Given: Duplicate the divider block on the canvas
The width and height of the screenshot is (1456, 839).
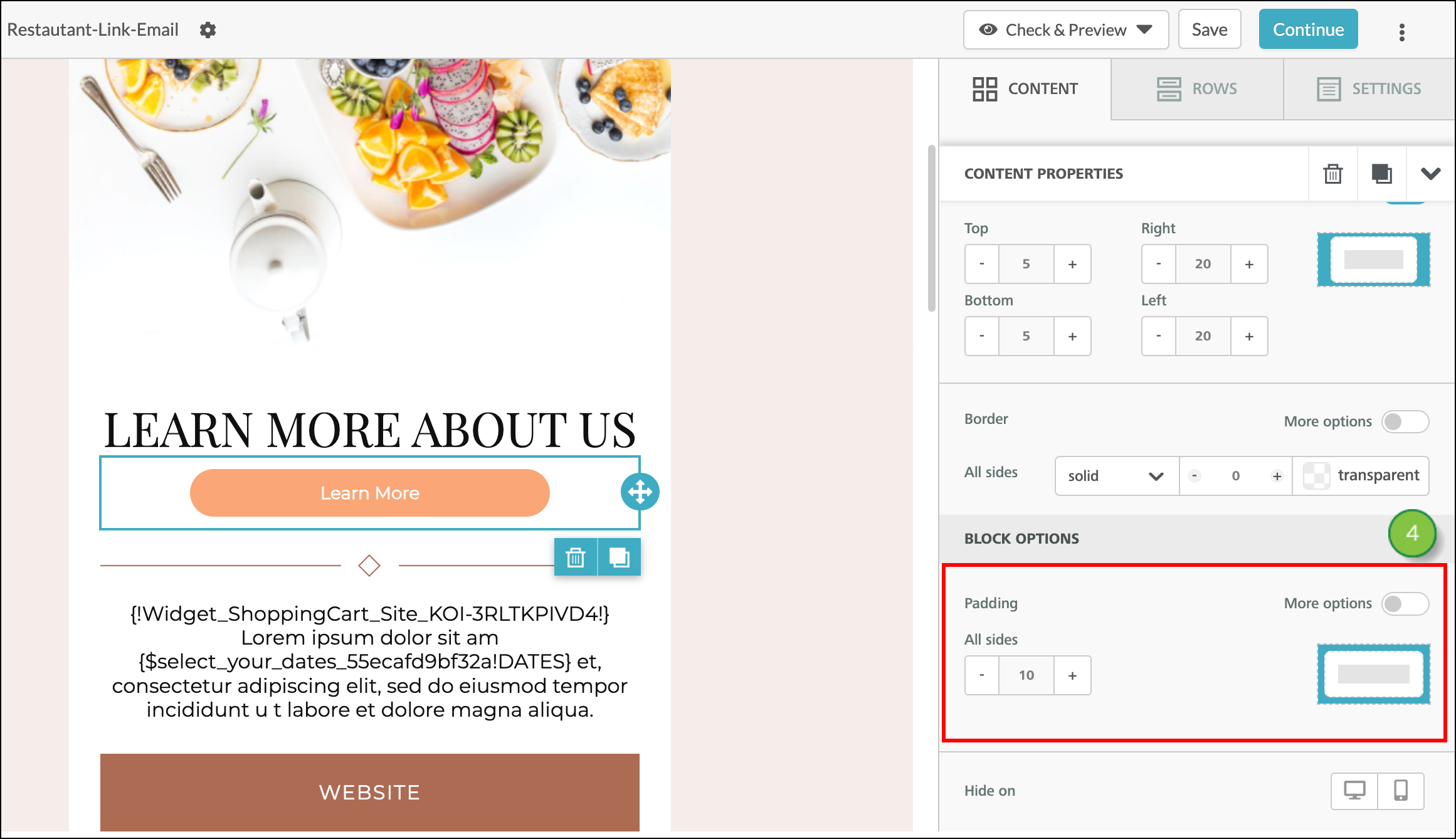Looking at the screenshot, I should click(x=618, y=557).
